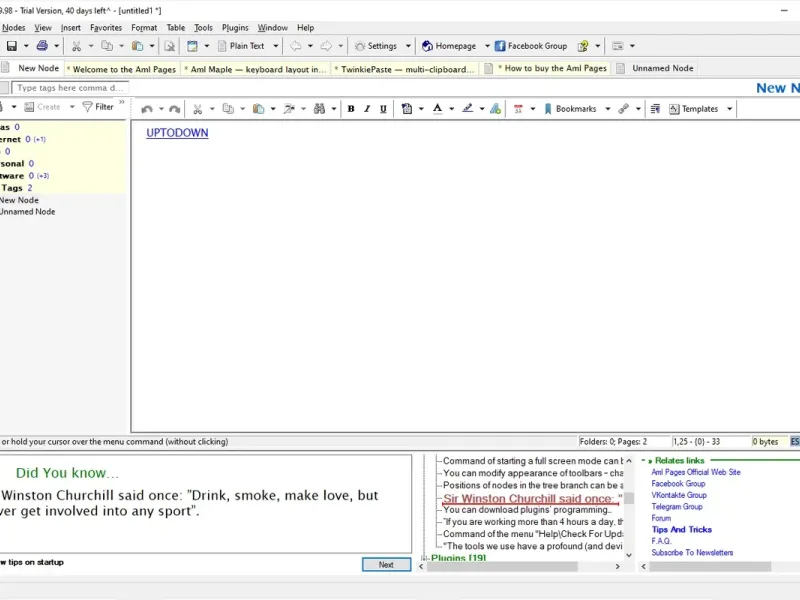
Task: Click the tags input field
Action: pyautogui.click(x=70, y=88)
